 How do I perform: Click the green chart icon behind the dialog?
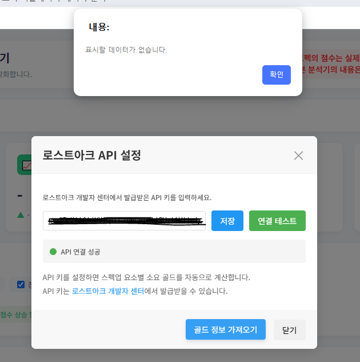(24, 165)
